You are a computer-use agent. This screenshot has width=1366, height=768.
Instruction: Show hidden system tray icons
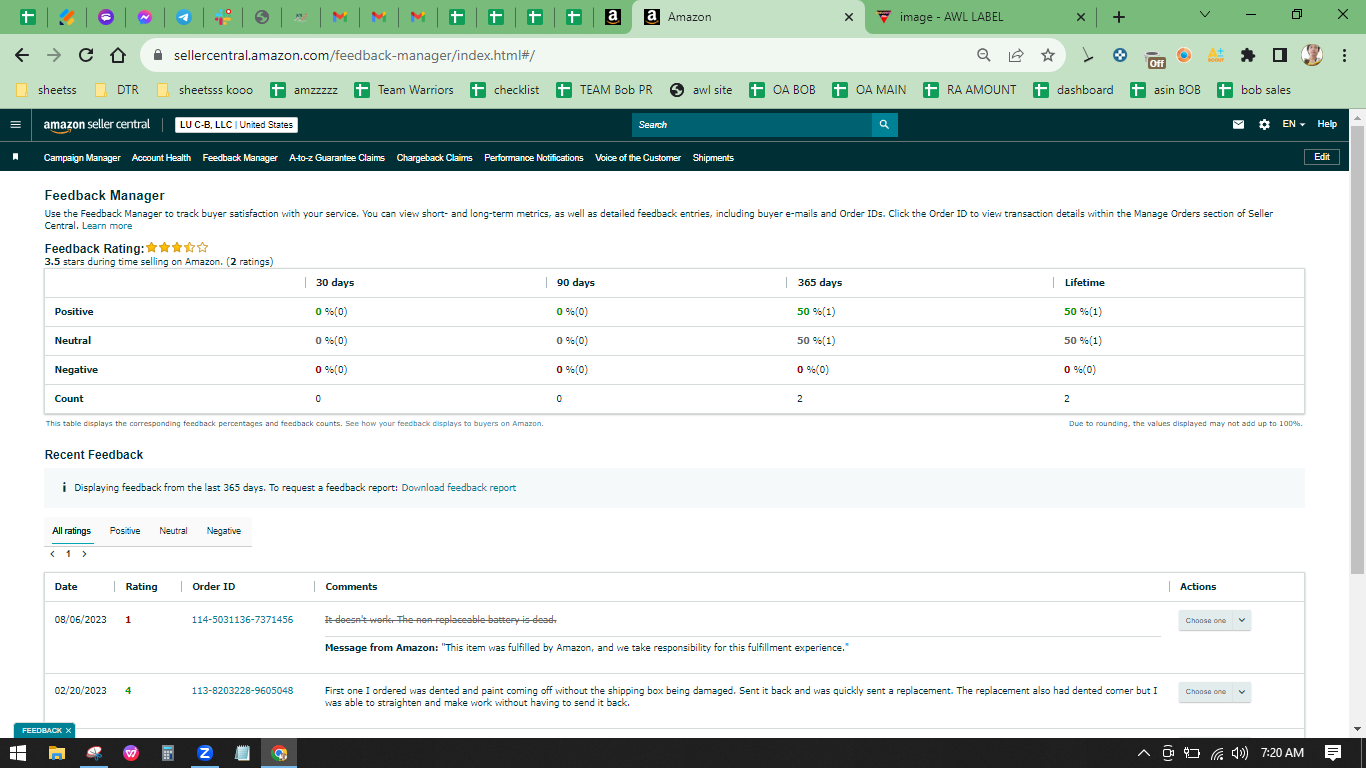point(1144,753)
